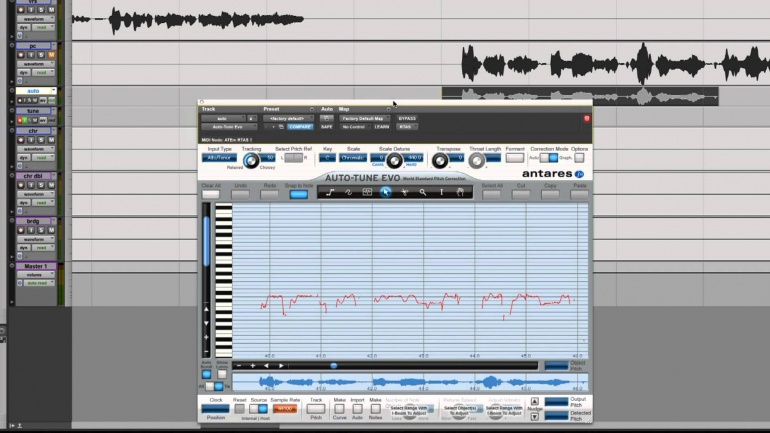Click the Make Curve button
Viewport: 770px width, 433px height.
tap(339, 408)
